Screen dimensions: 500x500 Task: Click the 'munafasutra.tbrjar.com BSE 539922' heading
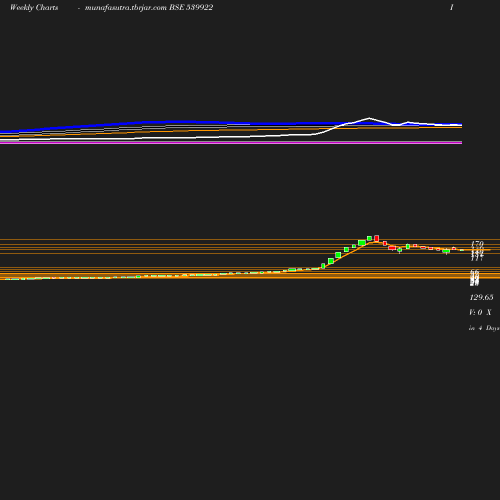(x=149, y=7)
